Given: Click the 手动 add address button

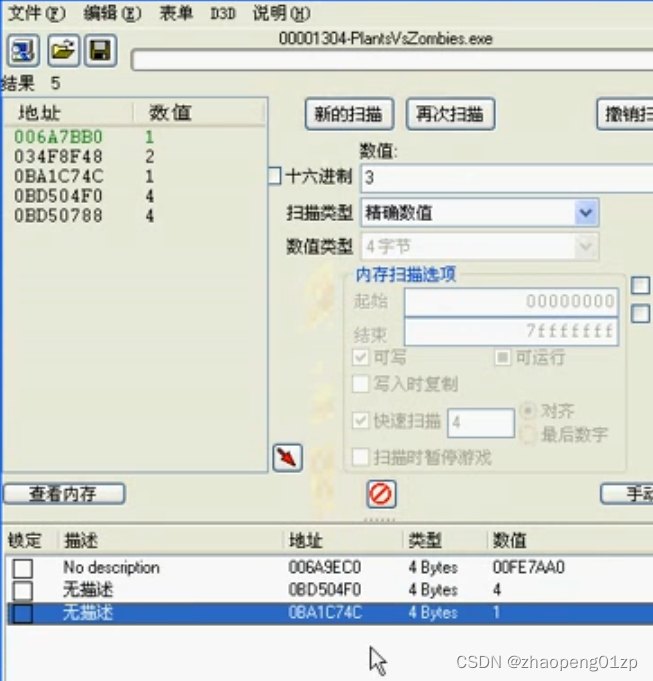Looking at the screenshot, I should pos(627,494).
